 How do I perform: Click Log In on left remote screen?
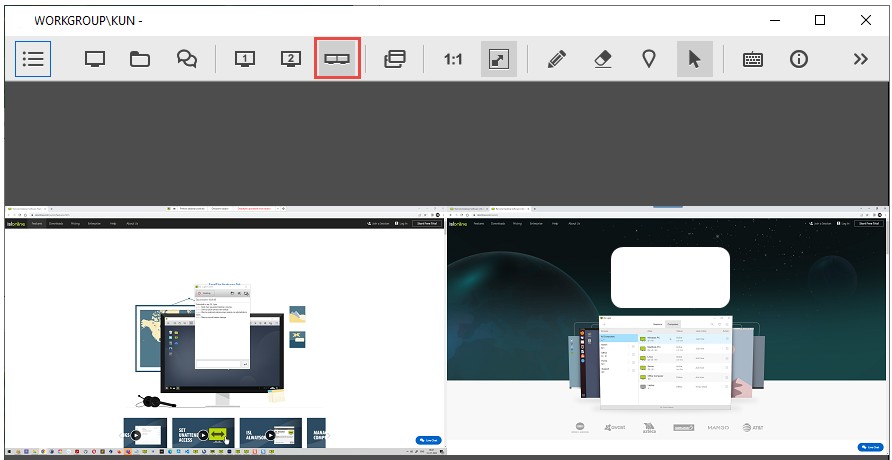click(402, 223)
